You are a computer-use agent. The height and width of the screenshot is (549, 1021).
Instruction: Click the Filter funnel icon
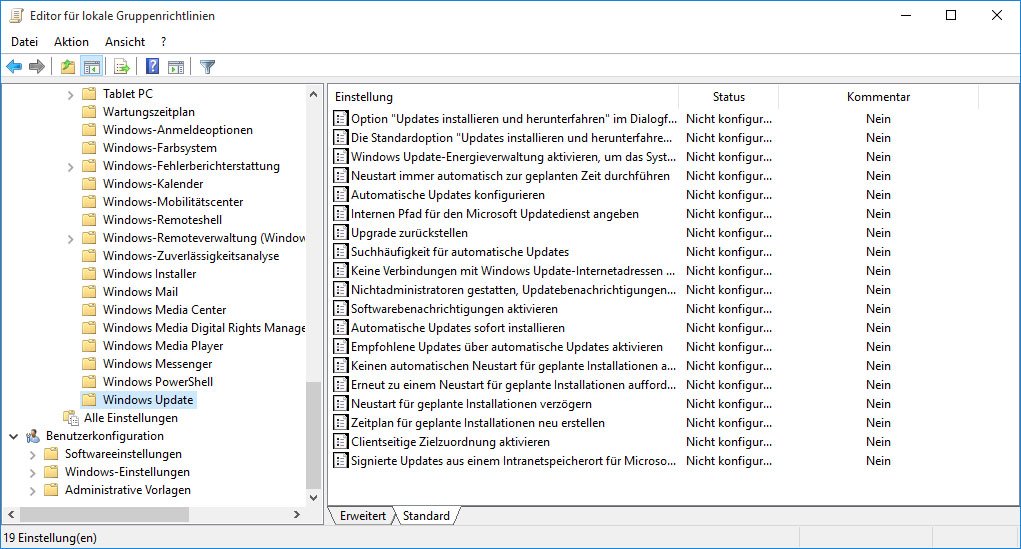click(207, 67)
